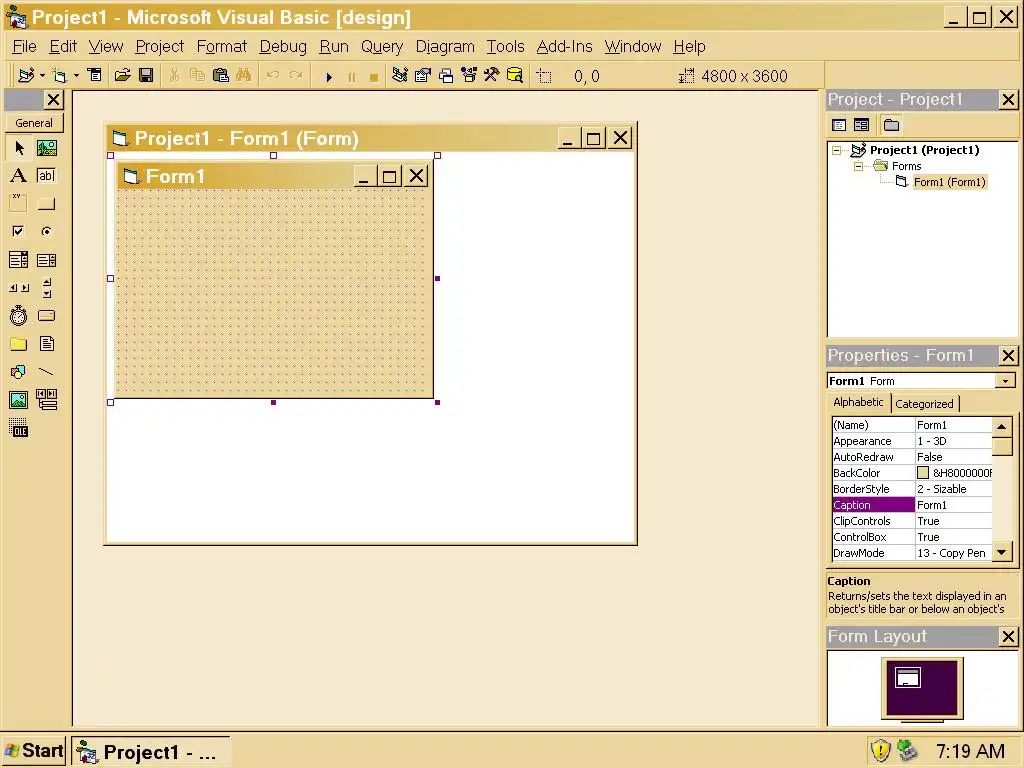The width and height of the screenshot is (1024, 768).
Task: Collapse the Project1 (Project1) tree node
Action: 837,150
